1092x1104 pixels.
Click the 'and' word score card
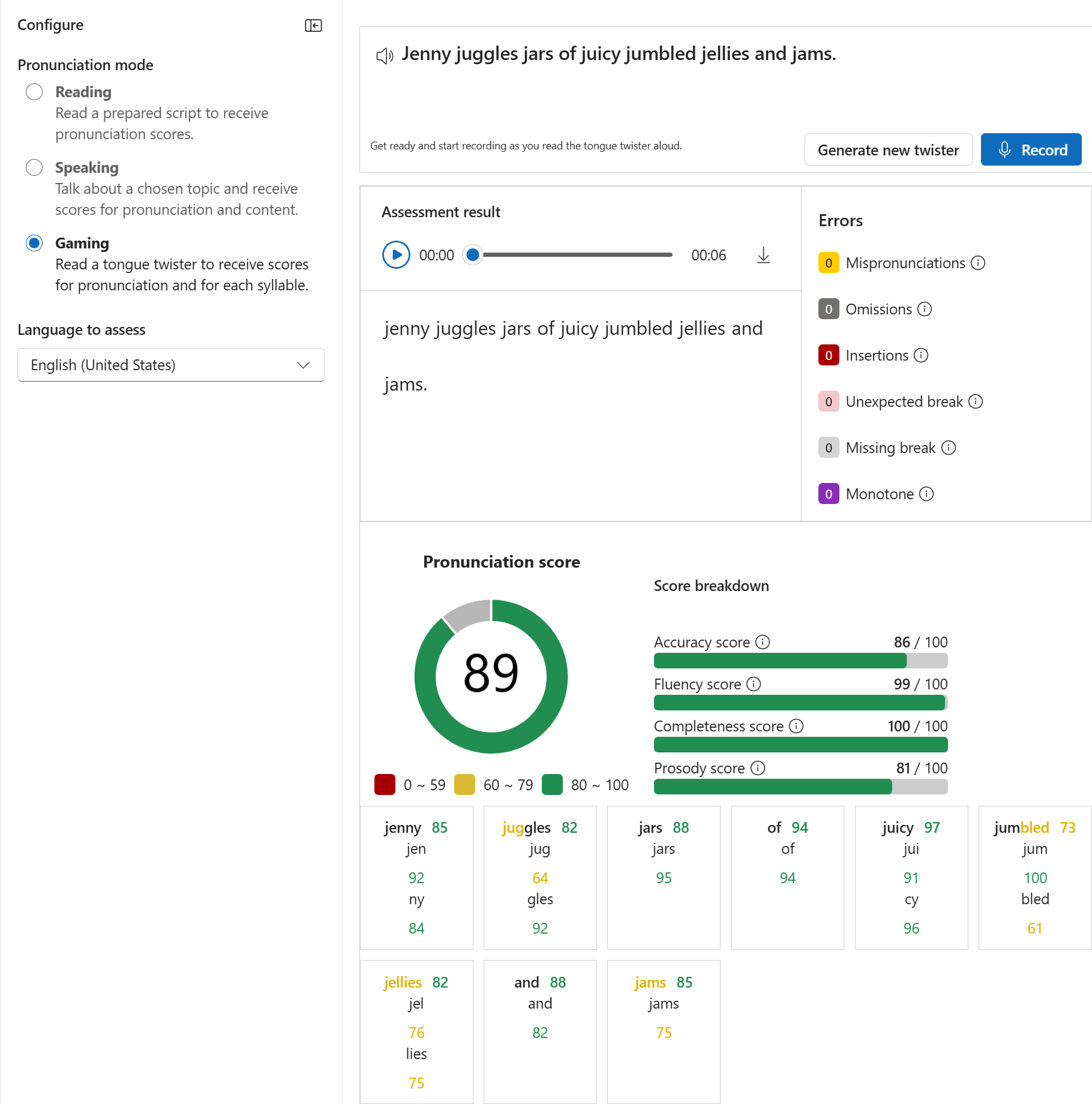(540, 1032)
